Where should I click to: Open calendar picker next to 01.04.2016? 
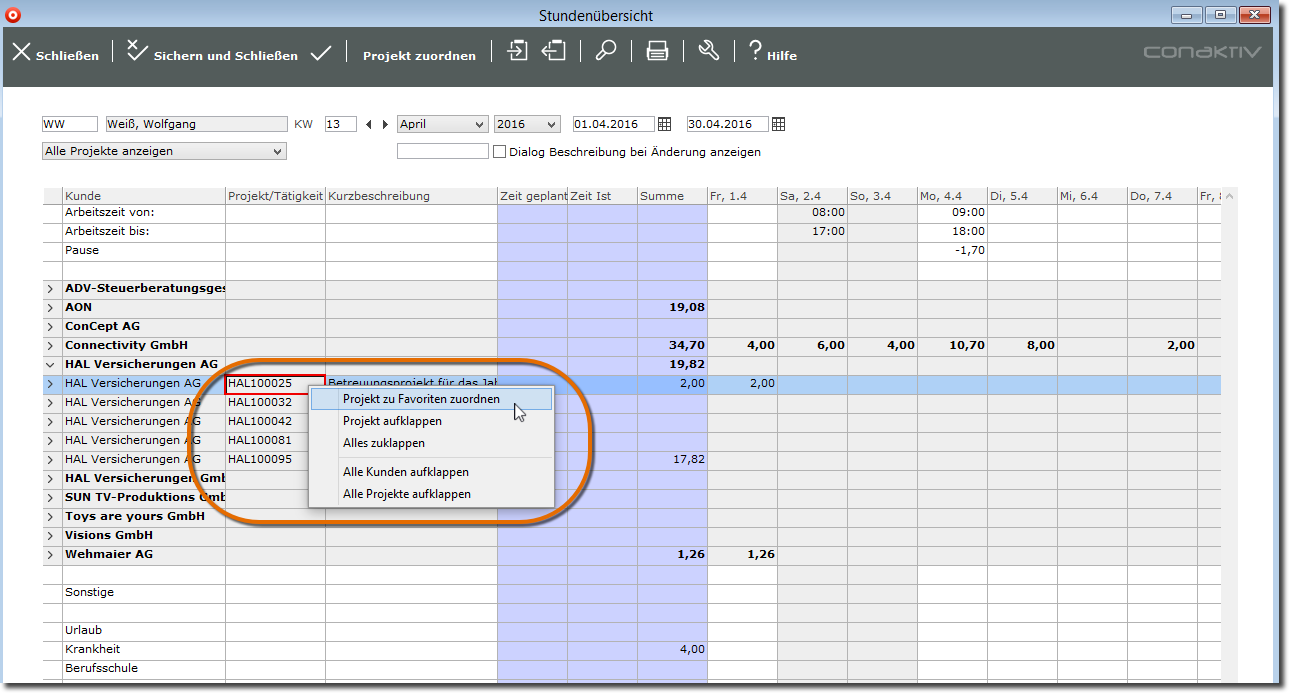(x=663, y=125)
